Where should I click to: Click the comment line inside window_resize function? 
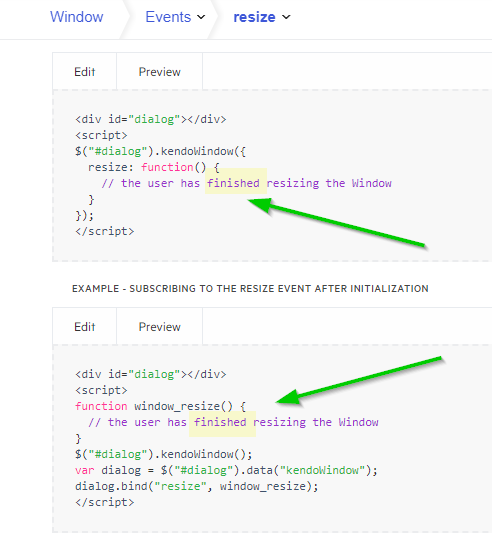[x=233, y=422]
